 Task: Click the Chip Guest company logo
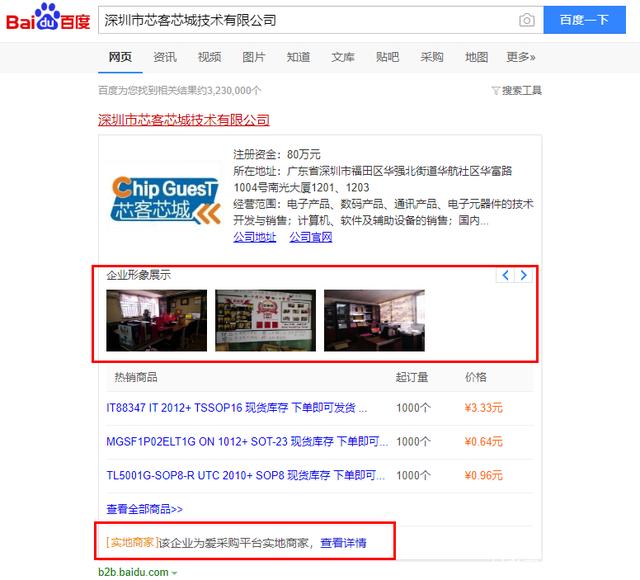[x=166, y=199]
